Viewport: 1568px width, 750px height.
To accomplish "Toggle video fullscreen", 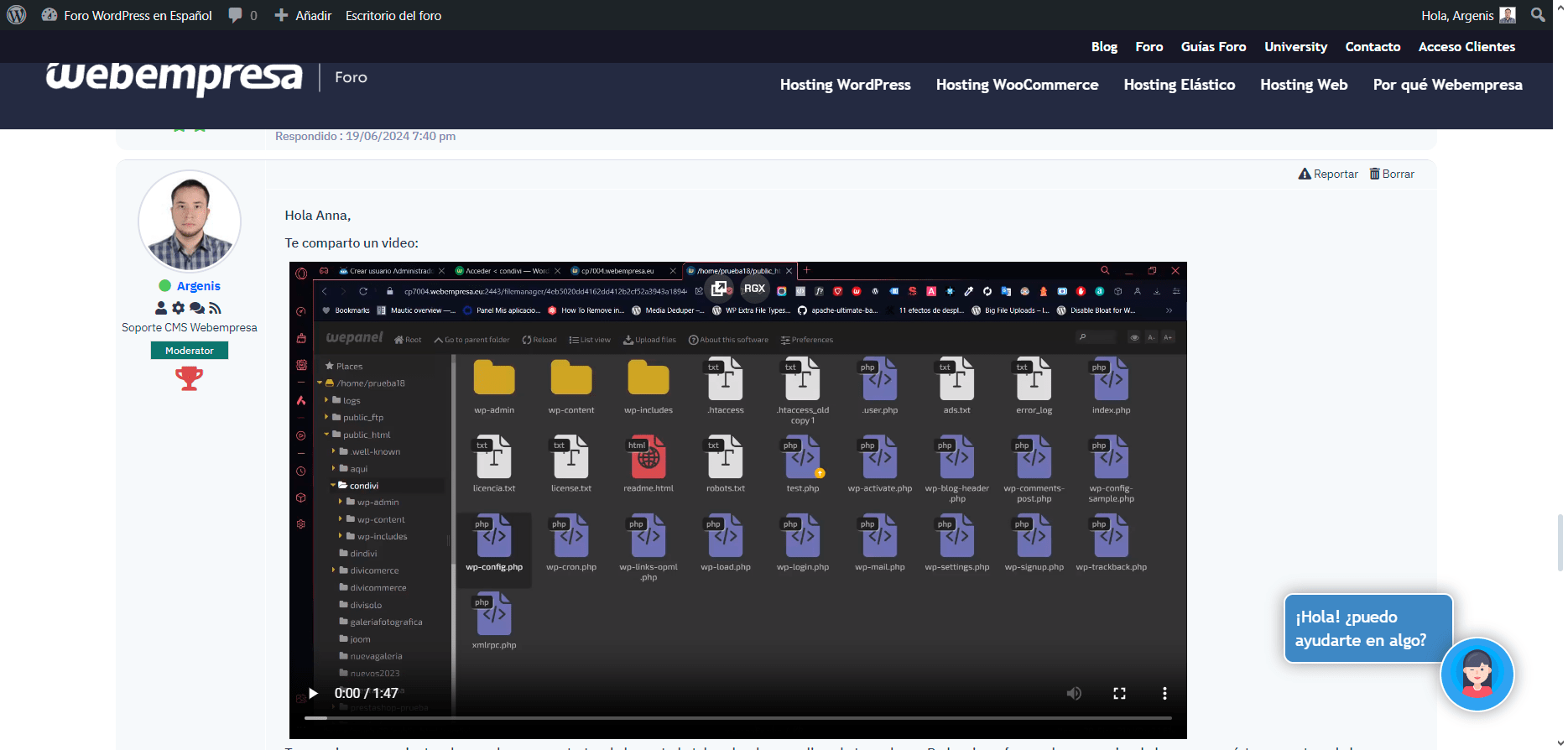I will click(1119, 694).
